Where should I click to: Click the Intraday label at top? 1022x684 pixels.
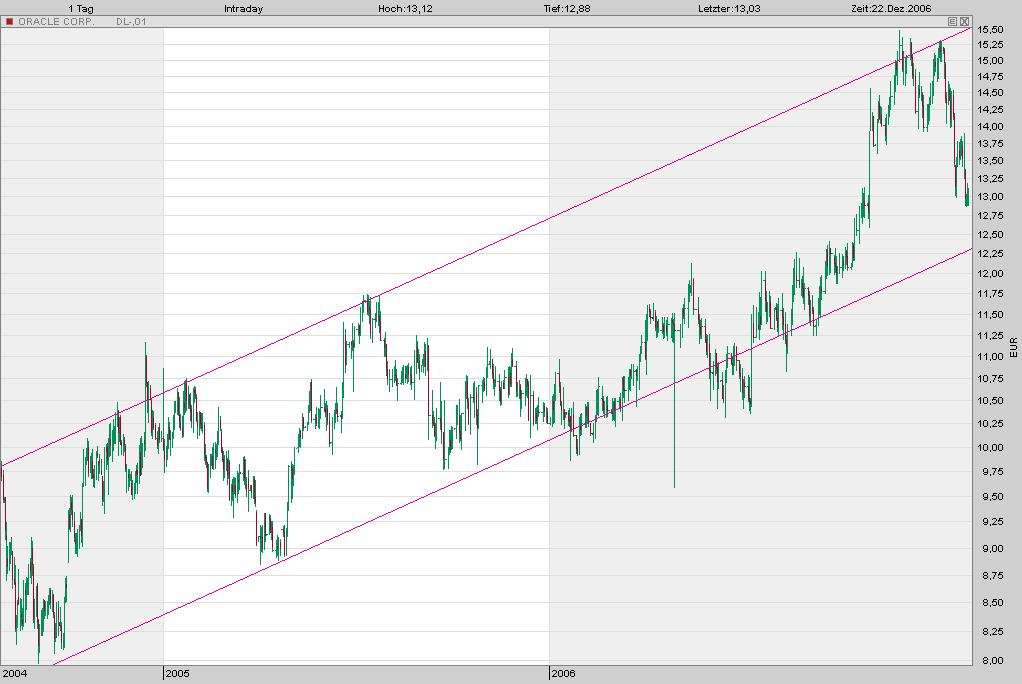pyautogui.click(x=243, y=8)
